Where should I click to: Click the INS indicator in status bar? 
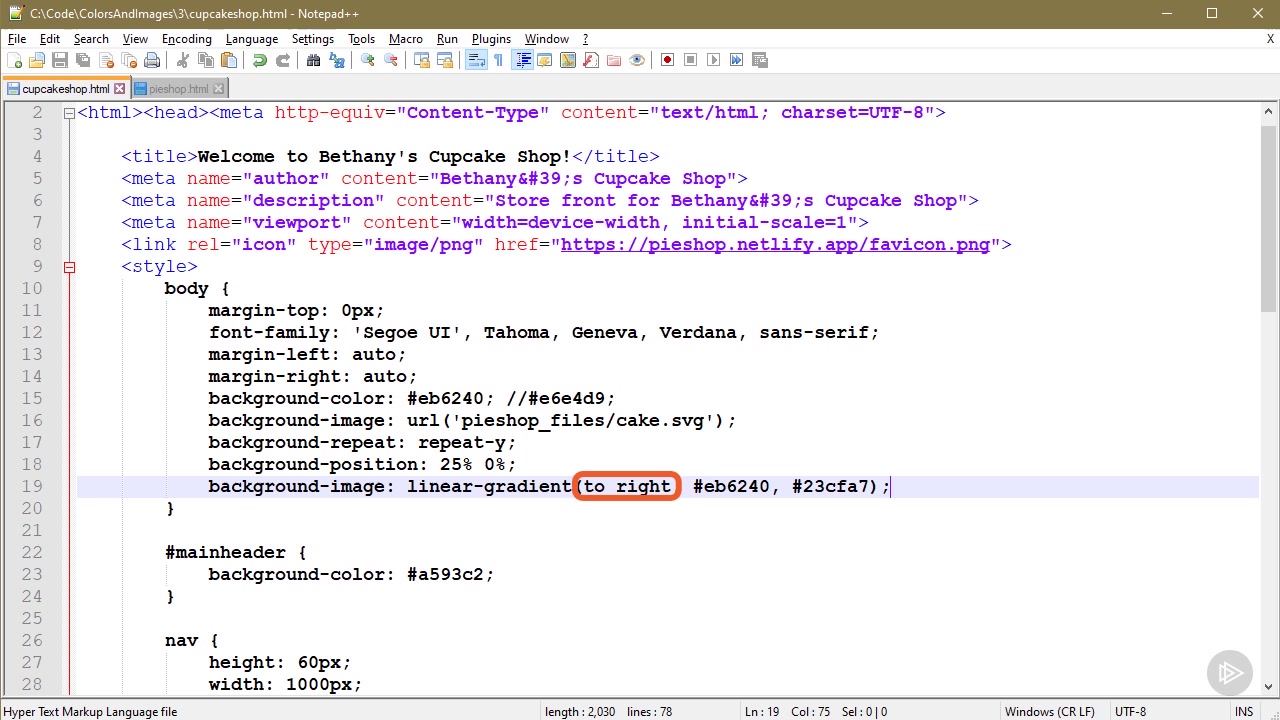click(1243, 712)
